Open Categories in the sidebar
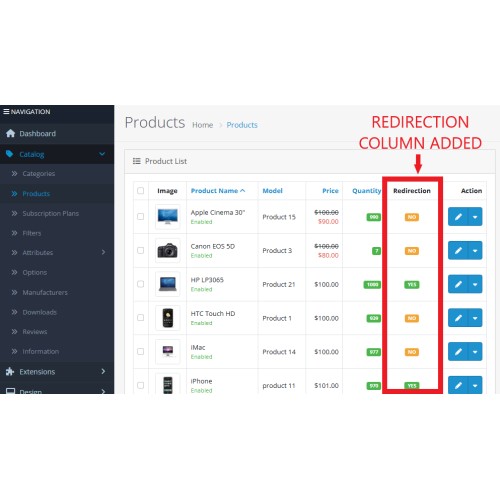Viewport: 500px width, 500px height. (39, 174)
